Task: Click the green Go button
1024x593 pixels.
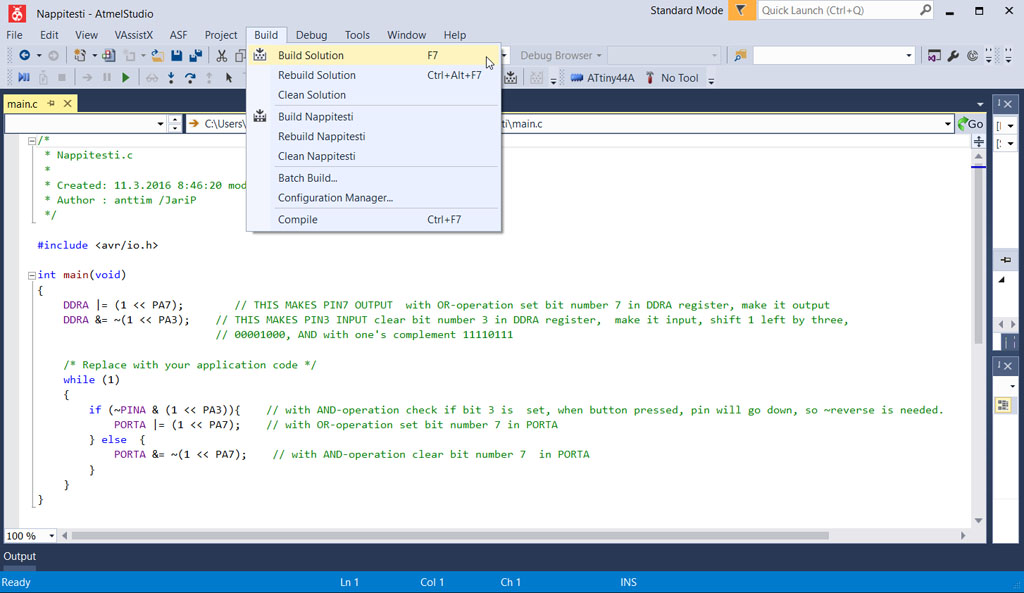Action: point(971,123)
